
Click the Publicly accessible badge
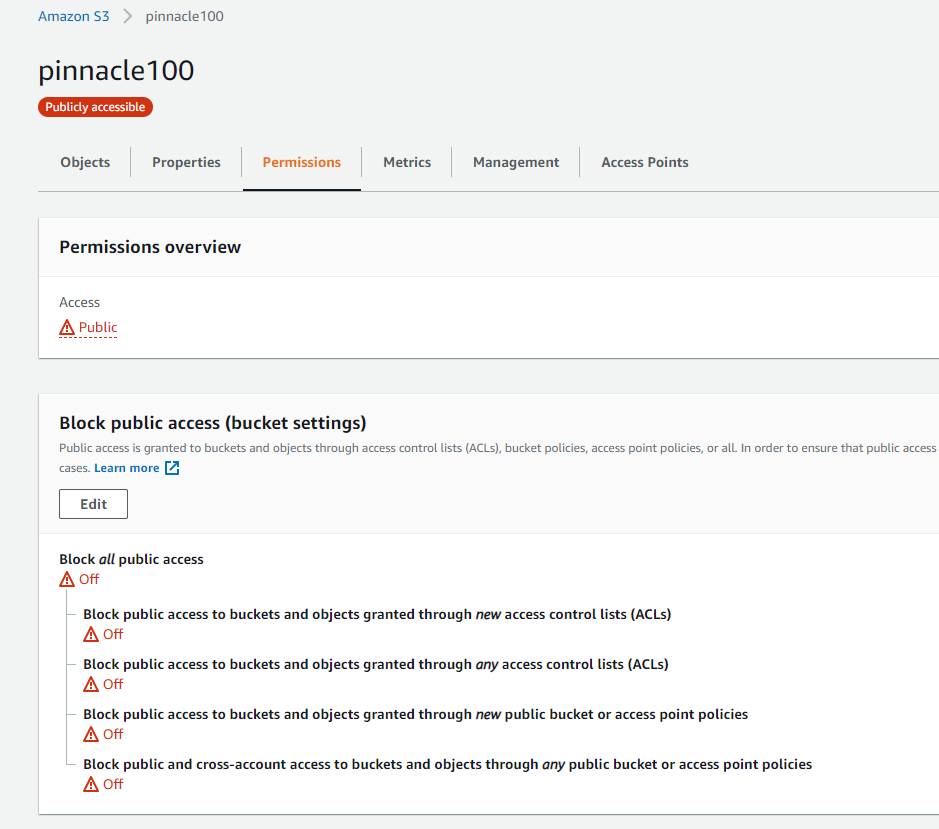point(95,107)
